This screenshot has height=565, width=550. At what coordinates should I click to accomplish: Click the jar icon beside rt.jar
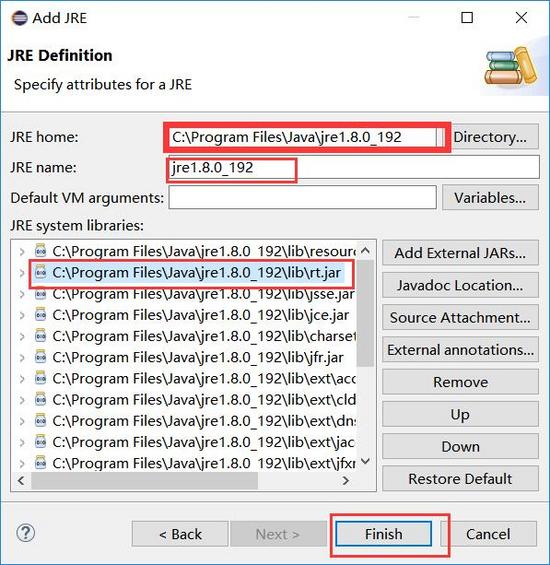(x=40, y=272)
